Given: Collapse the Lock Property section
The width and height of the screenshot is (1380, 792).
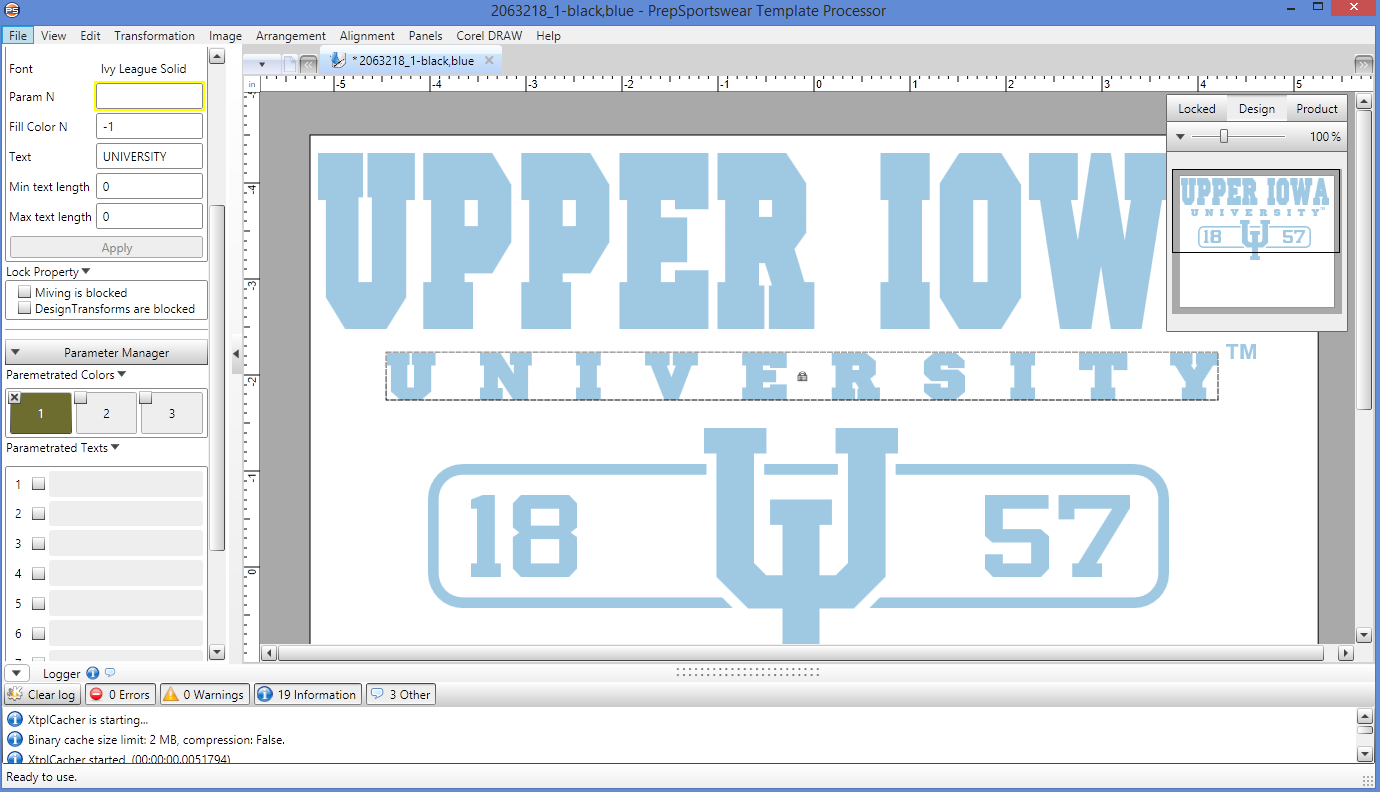Looking at the screenshot, I should tap(86, 271).
